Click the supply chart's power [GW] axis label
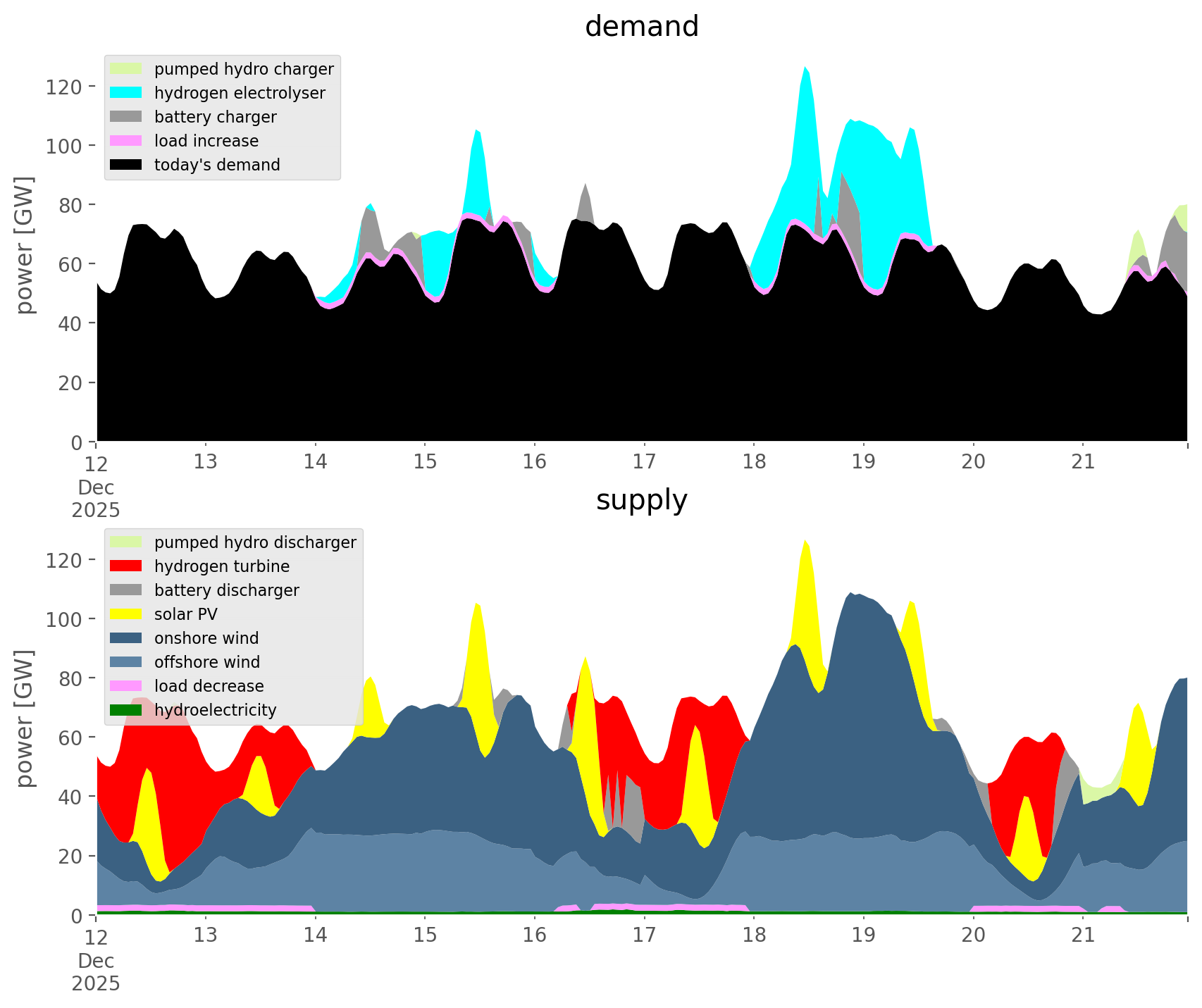The width and height of the screenshot is (1202, 1008). tap(25, 719)
